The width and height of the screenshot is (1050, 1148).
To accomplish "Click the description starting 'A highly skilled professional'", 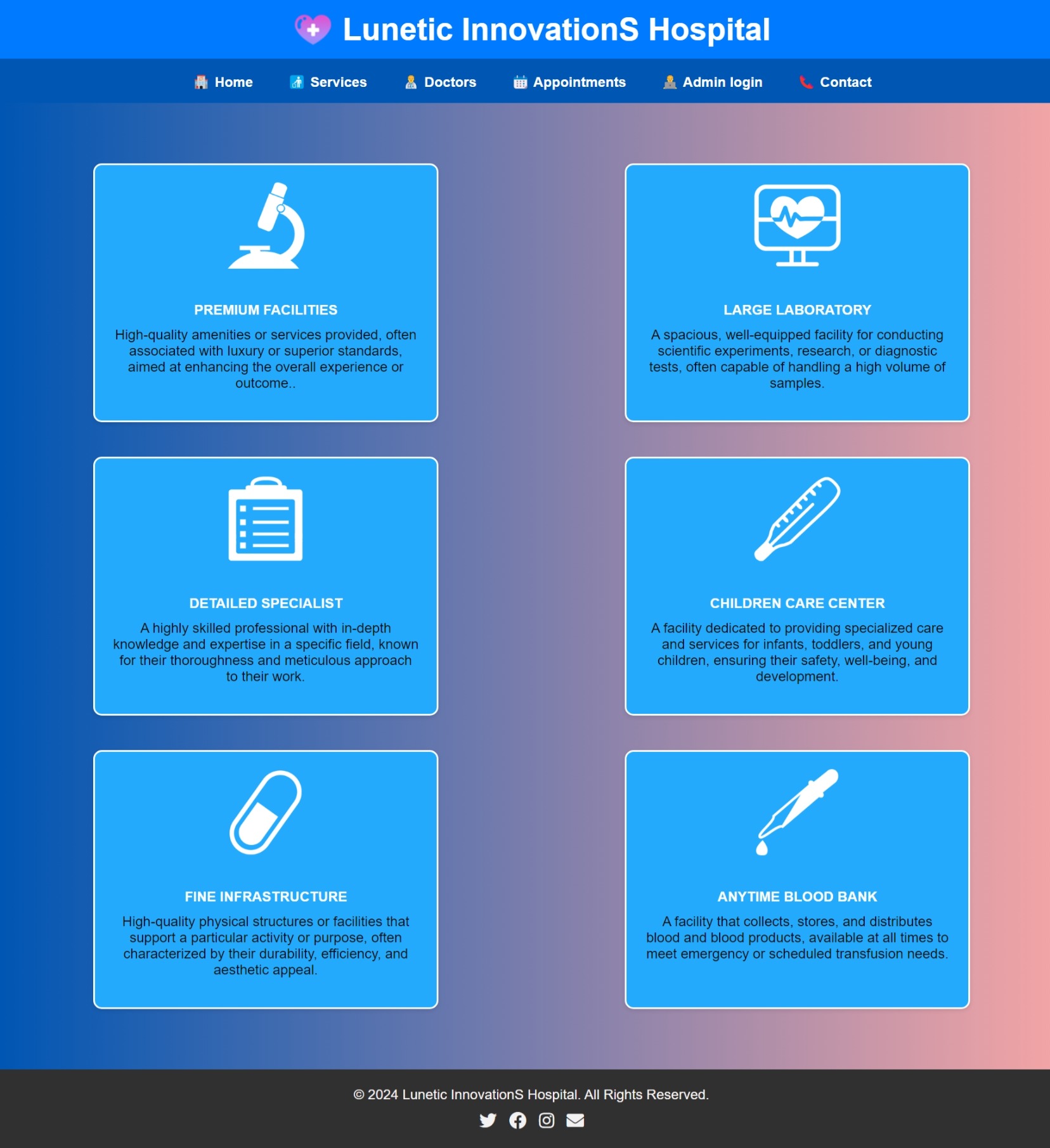I will (266, 652).
